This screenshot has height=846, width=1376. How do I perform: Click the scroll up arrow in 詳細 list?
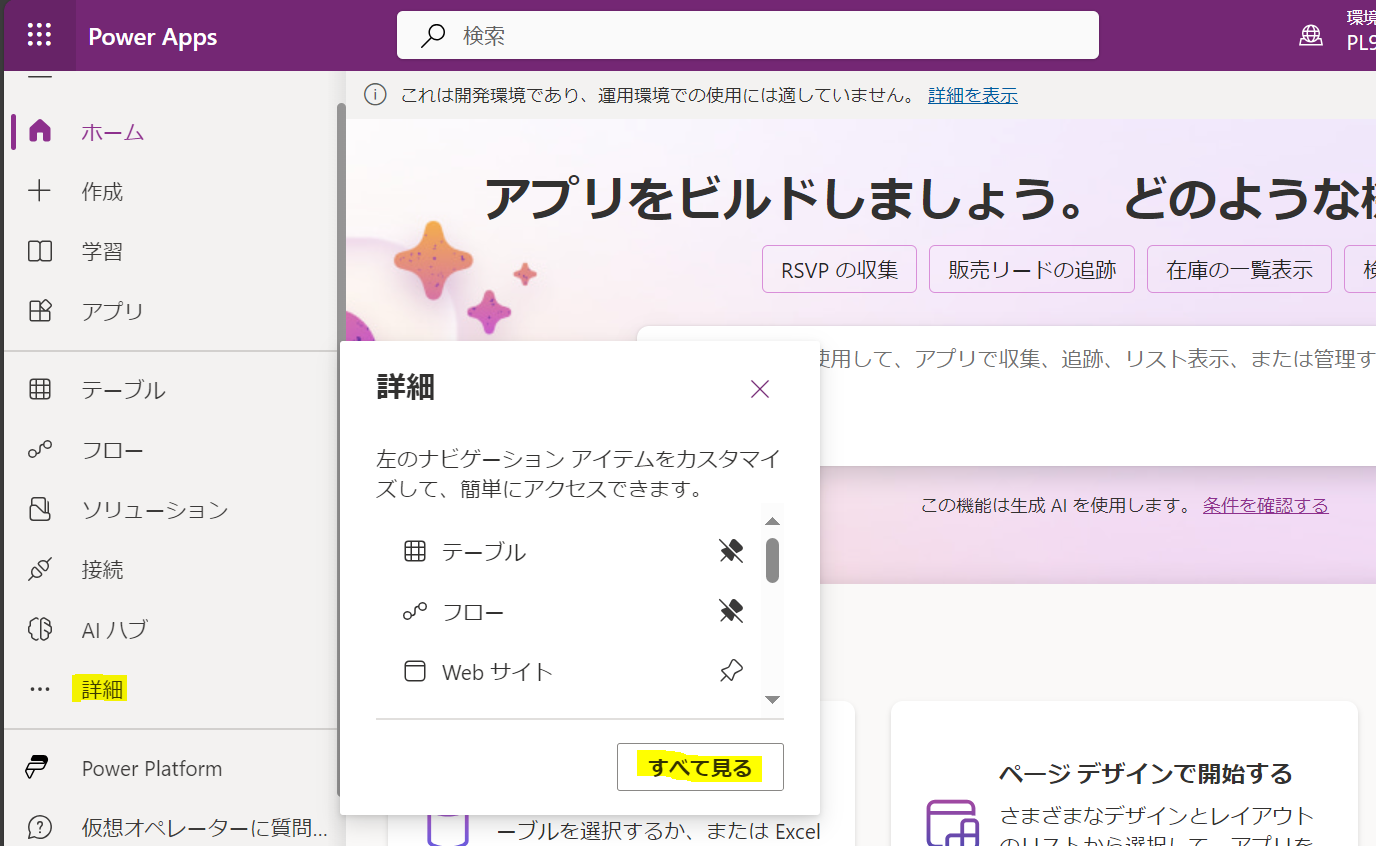pyautogui.click(x=772, y=521)
